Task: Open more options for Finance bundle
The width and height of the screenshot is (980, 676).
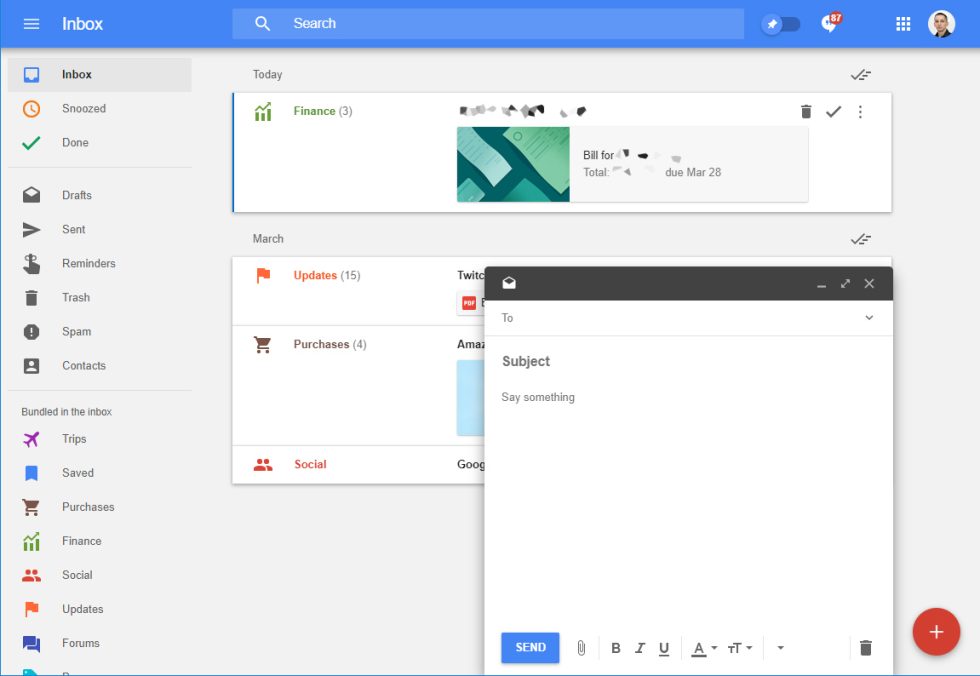Action: [861, 112]
